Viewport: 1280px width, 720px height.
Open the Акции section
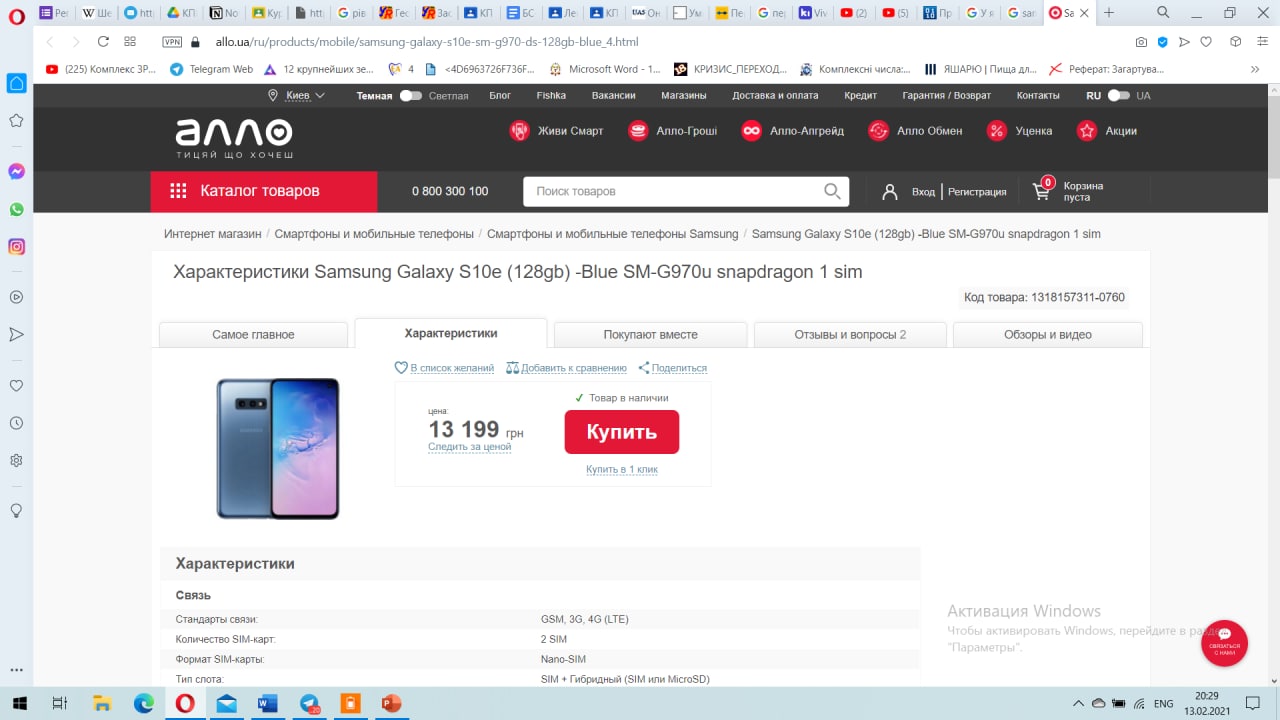pos(1106,131)
